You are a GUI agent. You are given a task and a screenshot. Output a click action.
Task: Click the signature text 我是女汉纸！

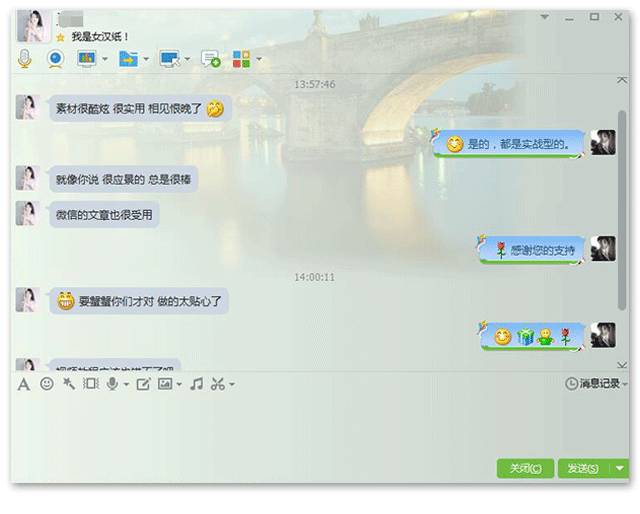[100, 37]
